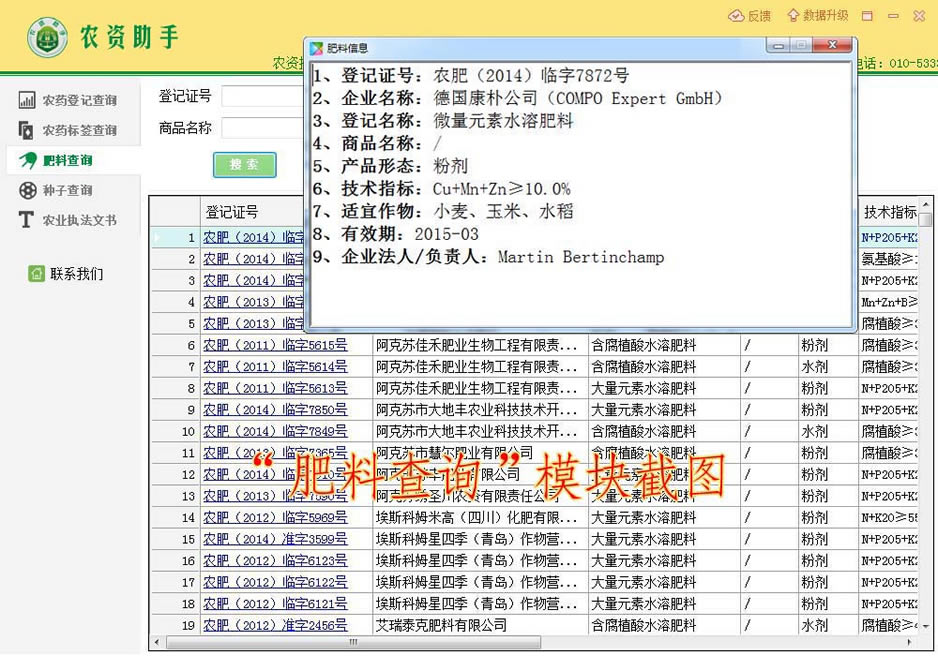938x656 pixels.
Task: Click 含腐植酸水溶肥料 cell in row 19
Action: coord(664,625)
